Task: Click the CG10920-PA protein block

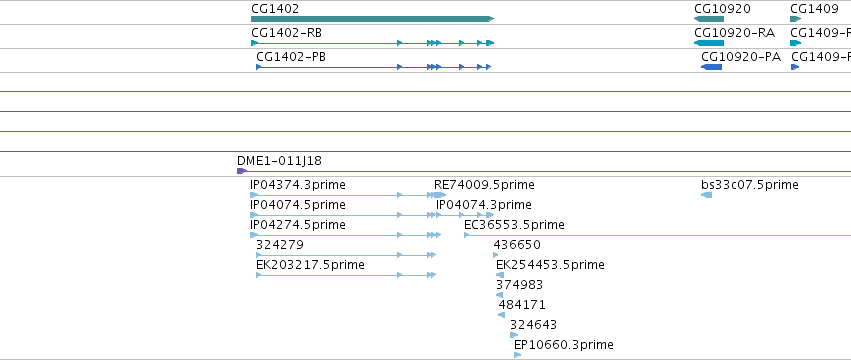Action: coord(712,67)
